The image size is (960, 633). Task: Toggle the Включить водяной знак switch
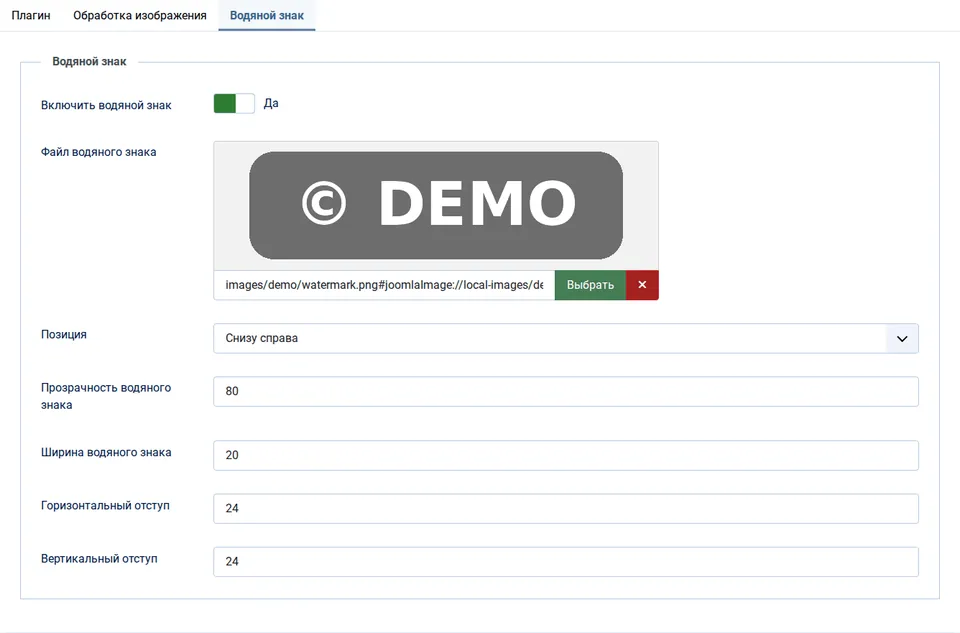pyautogui.click(x=234, y=103)
